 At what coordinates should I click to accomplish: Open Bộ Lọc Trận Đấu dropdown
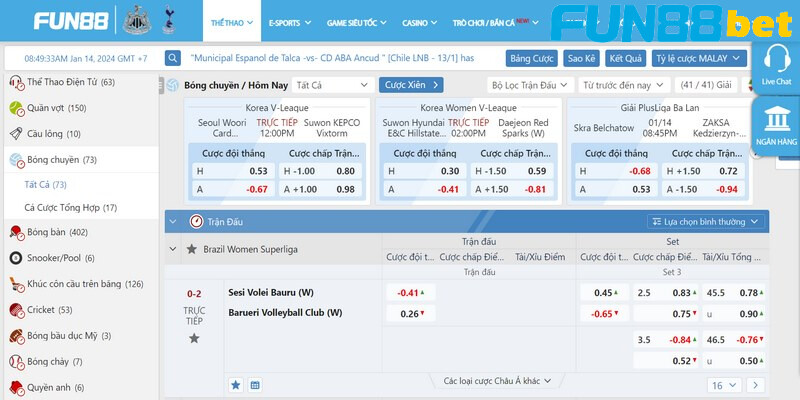[x=530, y=85]
